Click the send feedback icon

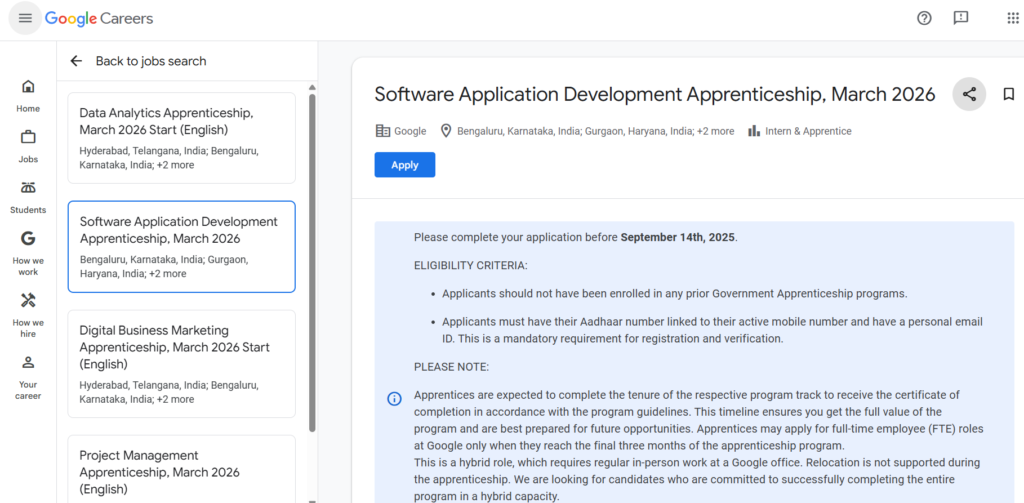(961, 18)
